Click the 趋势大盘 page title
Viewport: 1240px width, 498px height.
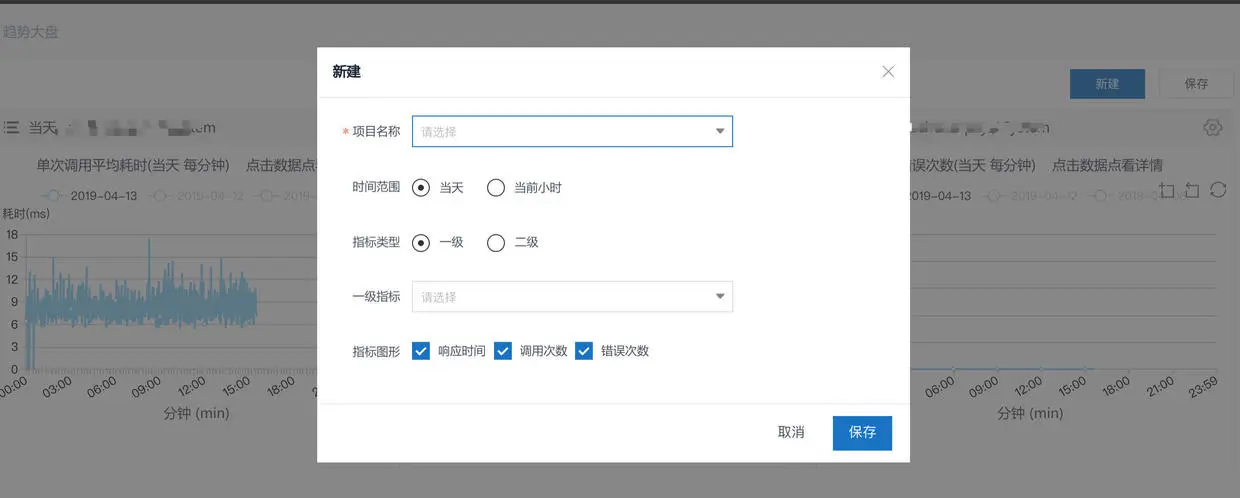coord(30,32)
